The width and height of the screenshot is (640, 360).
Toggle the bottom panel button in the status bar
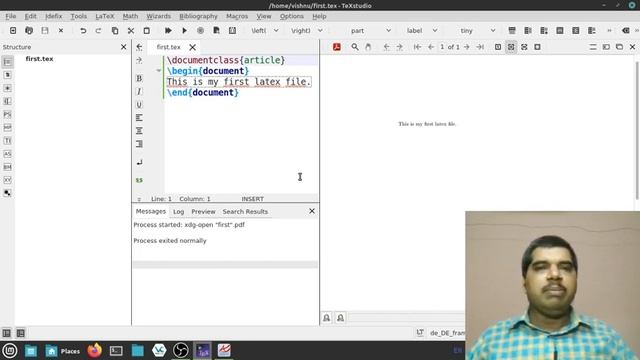coord(20,333)
